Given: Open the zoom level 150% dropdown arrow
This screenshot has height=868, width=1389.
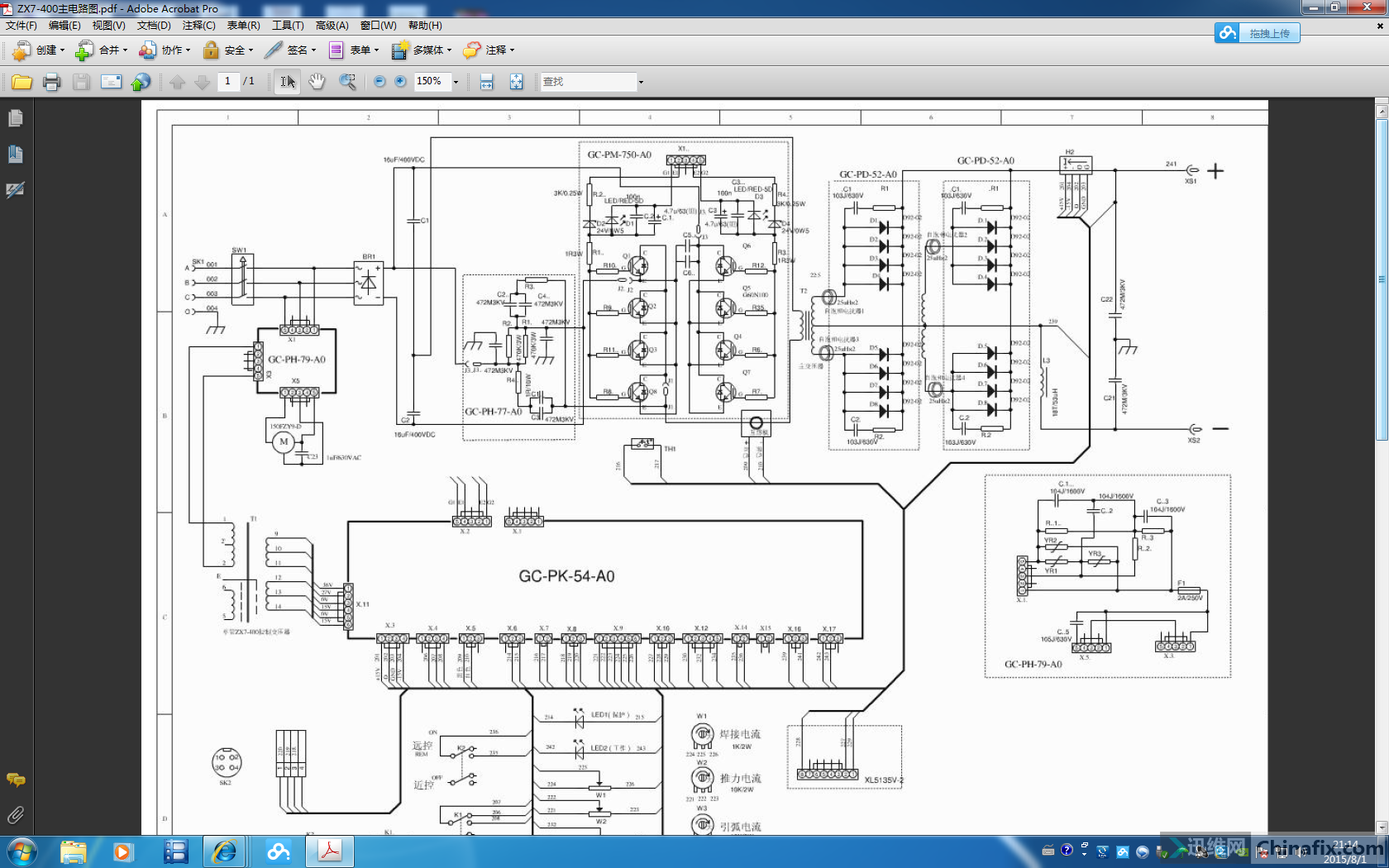Looking at the screenshot, I should tap(456, 82).
